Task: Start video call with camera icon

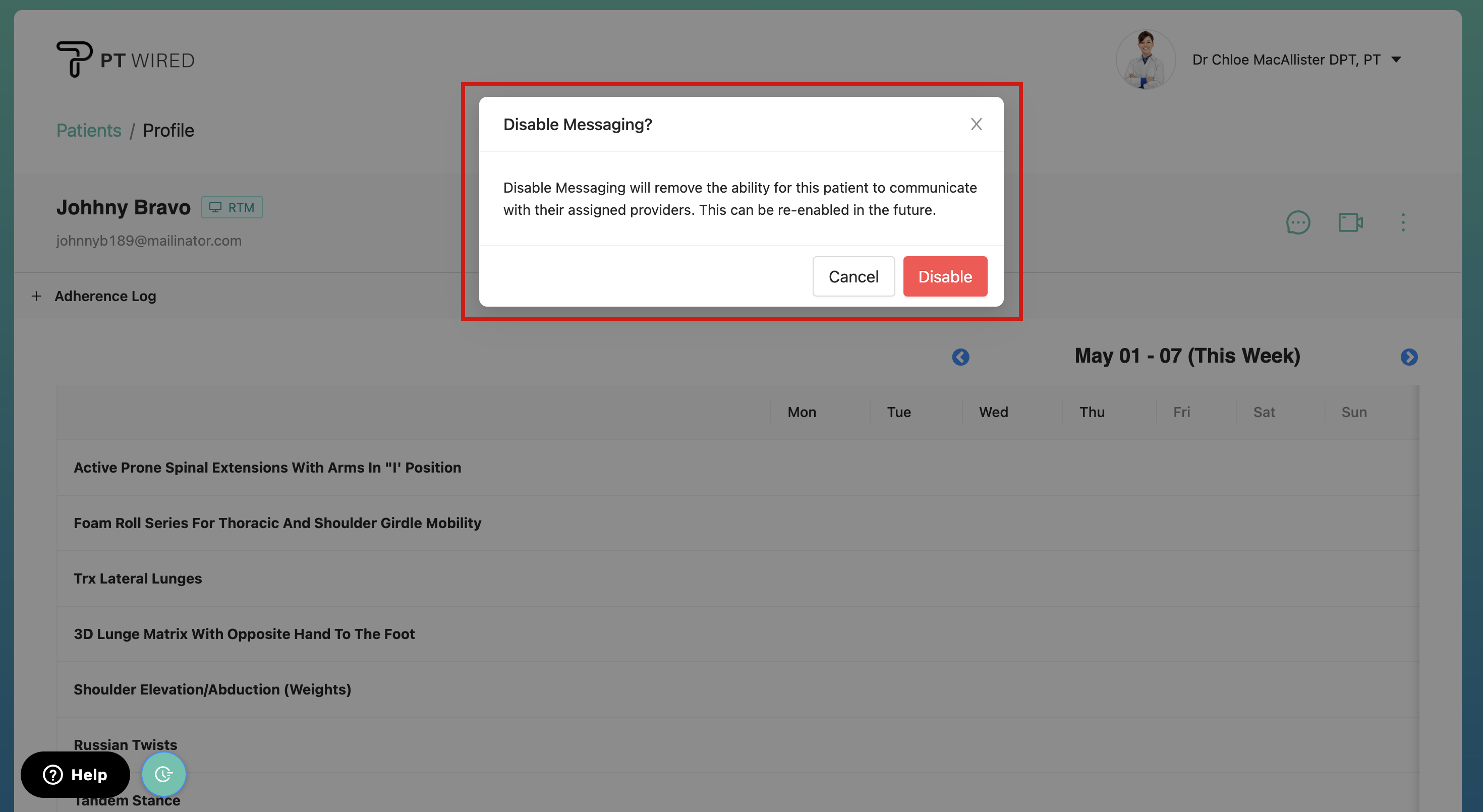Action: pos(1350,223)
